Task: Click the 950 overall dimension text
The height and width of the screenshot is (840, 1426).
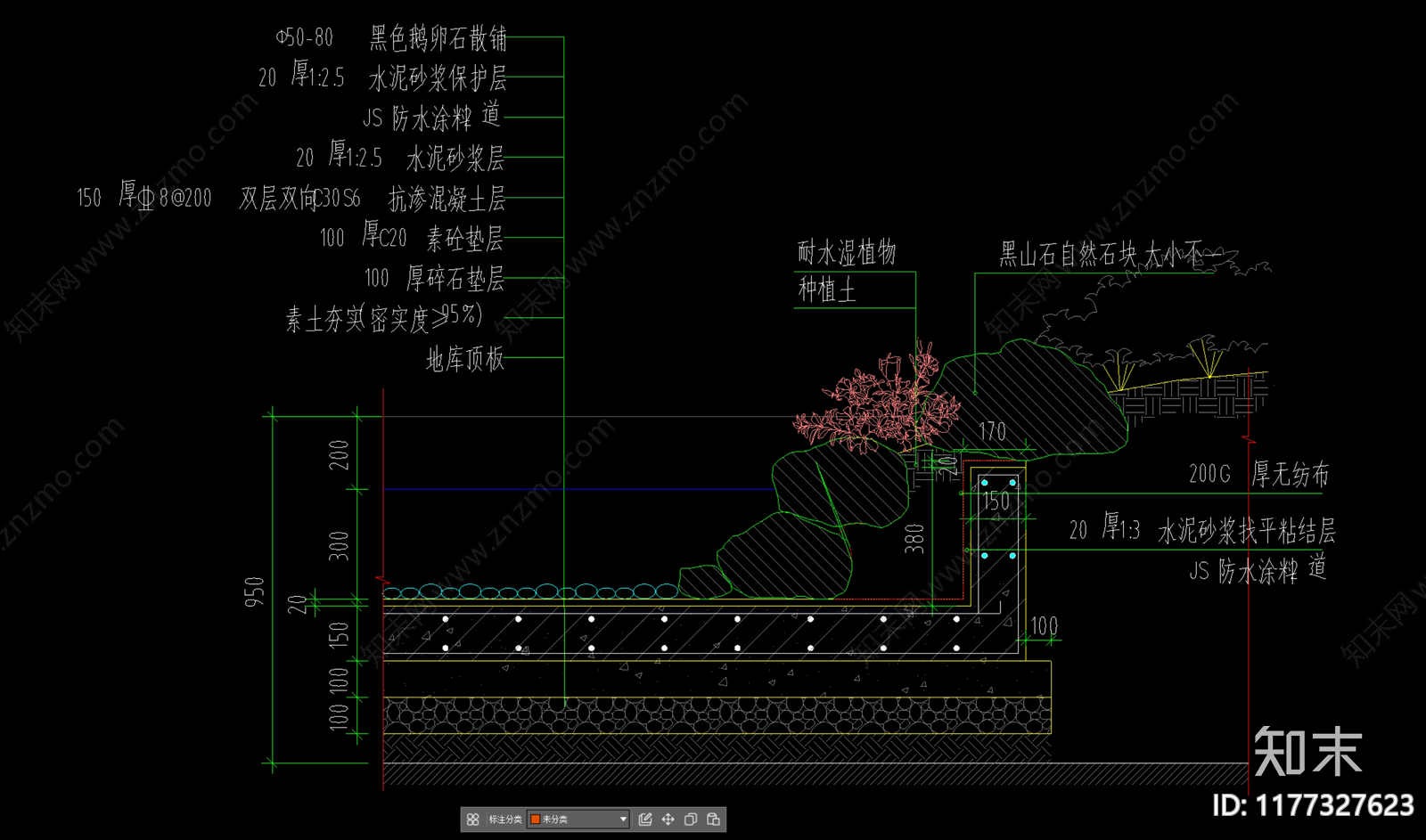Action: coord(255,591)
